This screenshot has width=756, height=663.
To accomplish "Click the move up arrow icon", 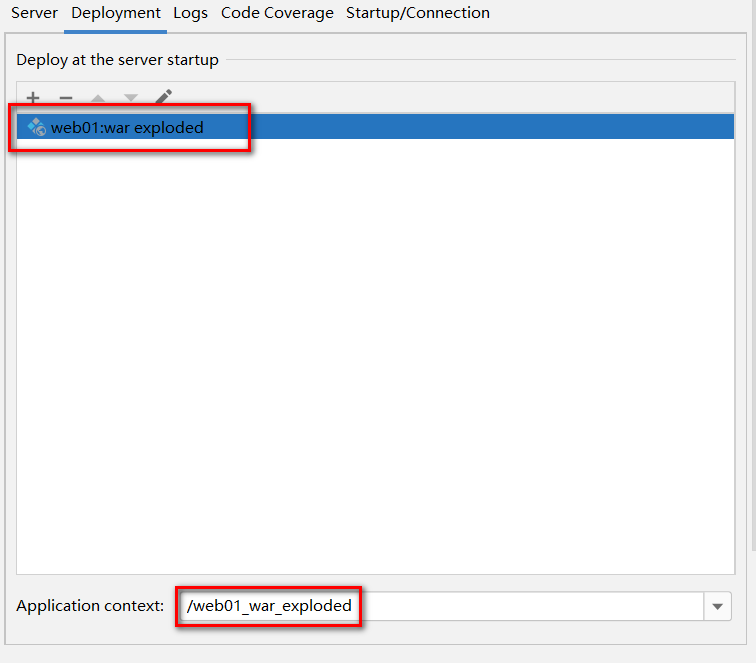I will (98, 99).
